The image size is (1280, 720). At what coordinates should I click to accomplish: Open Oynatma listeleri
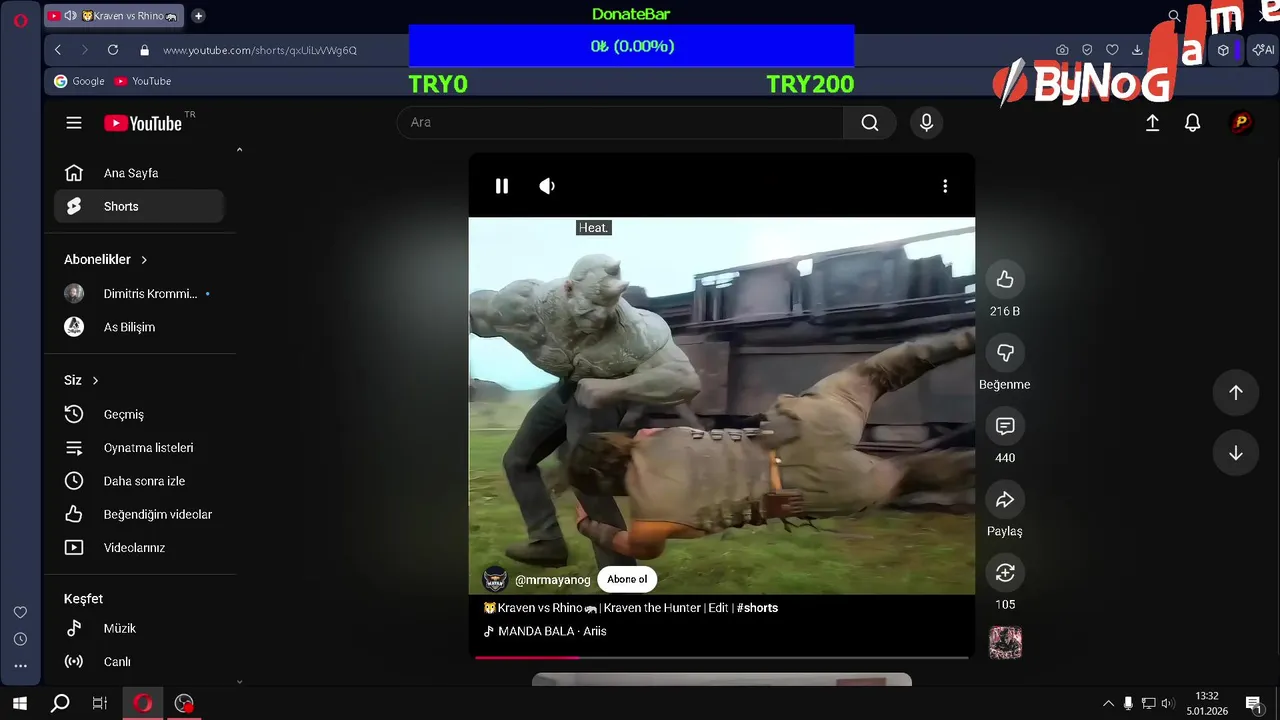139,448
